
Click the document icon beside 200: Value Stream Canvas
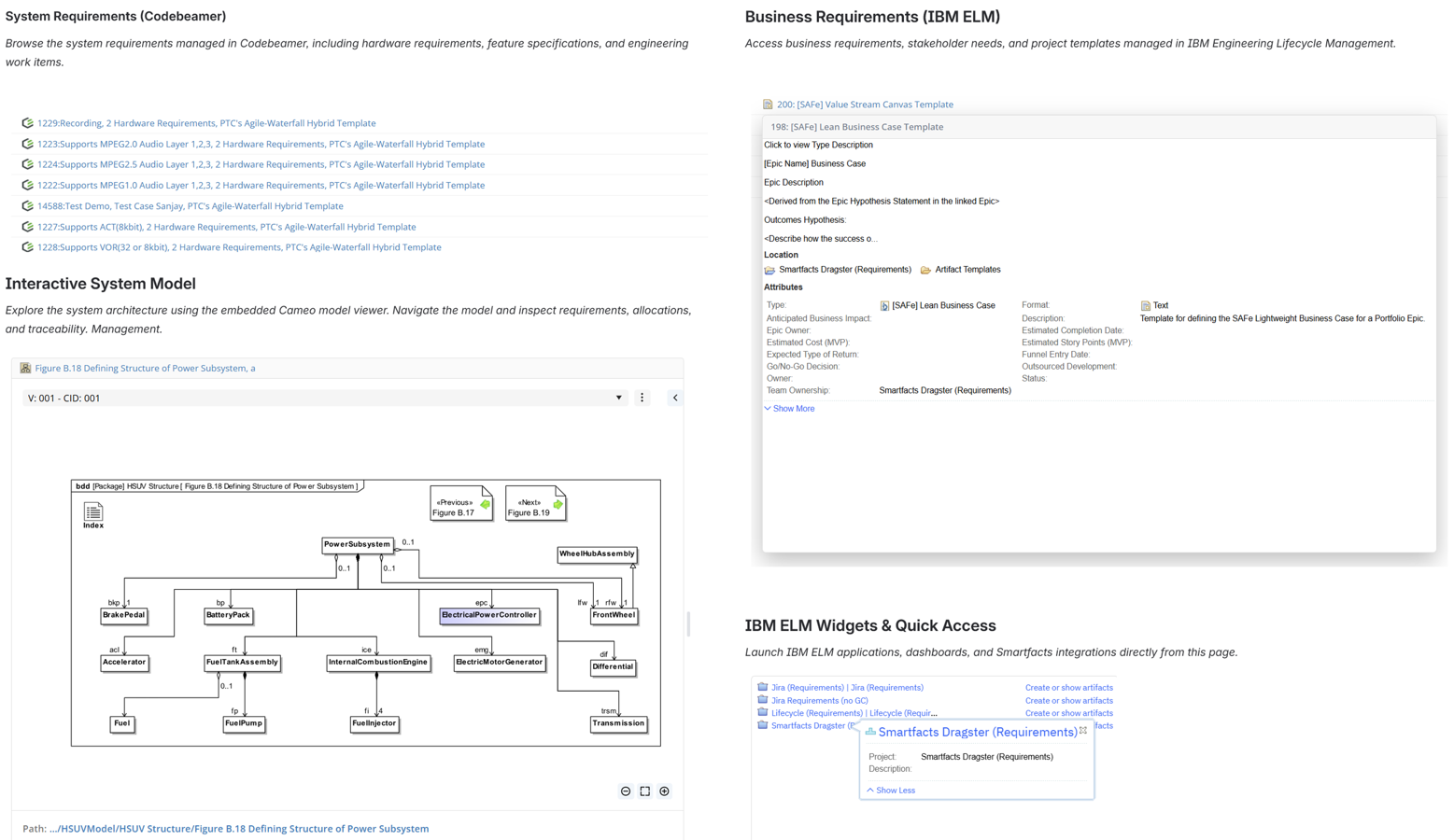click(x=768, y=105)
